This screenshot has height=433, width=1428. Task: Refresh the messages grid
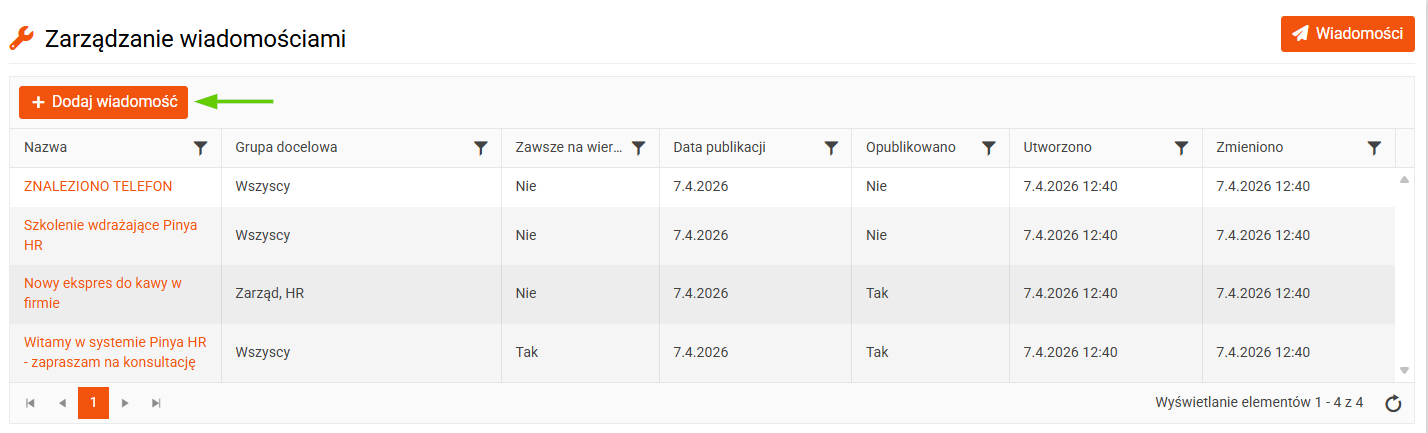[1393, 404]
